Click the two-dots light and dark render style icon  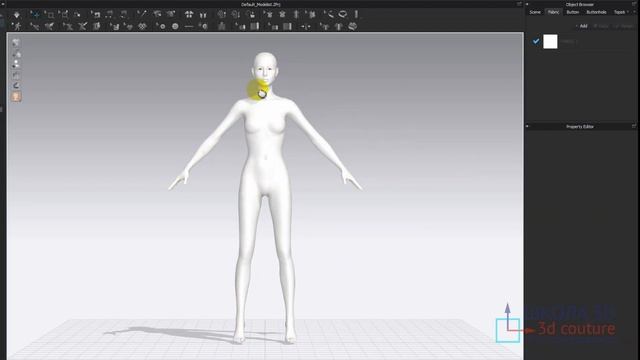point(16,64)
